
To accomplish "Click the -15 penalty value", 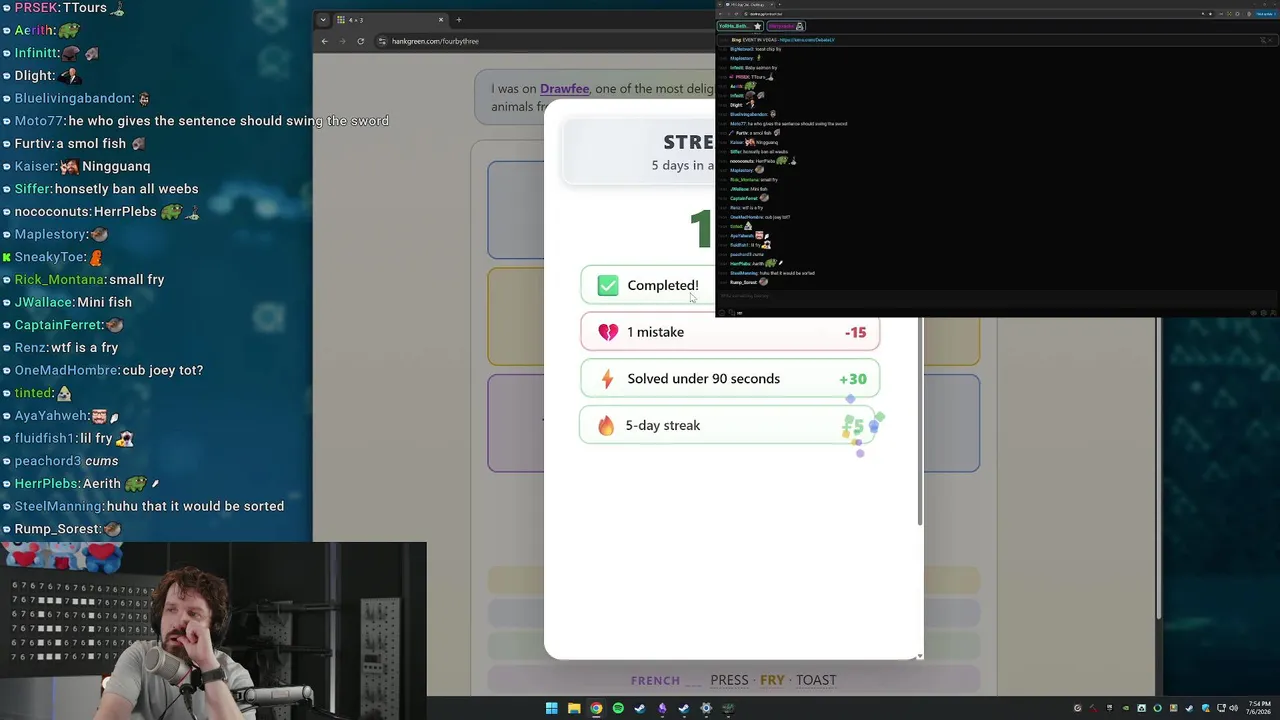I will point(855,332).
